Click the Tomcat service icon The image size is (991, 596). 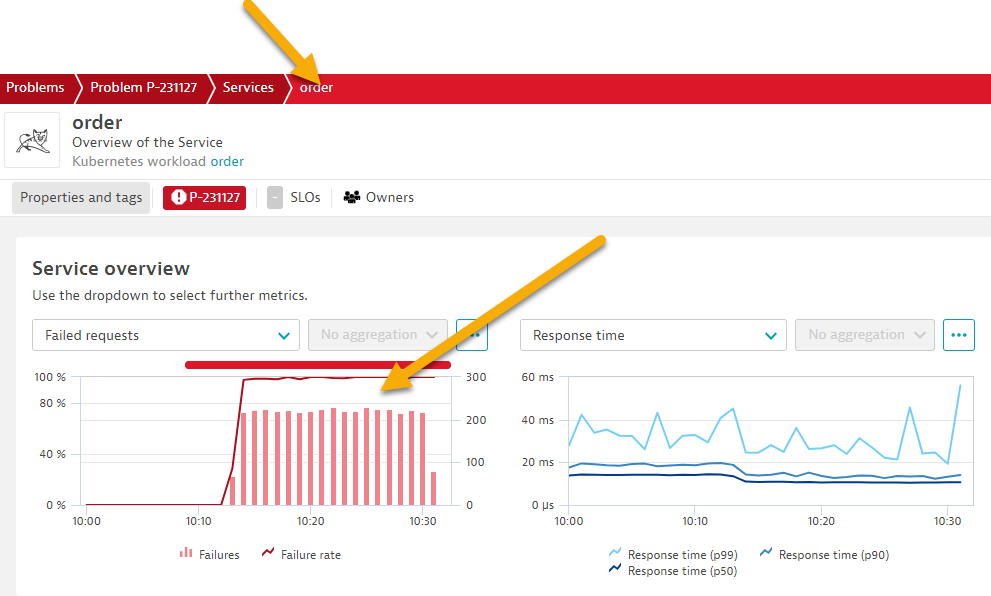(x=32, y=140)
